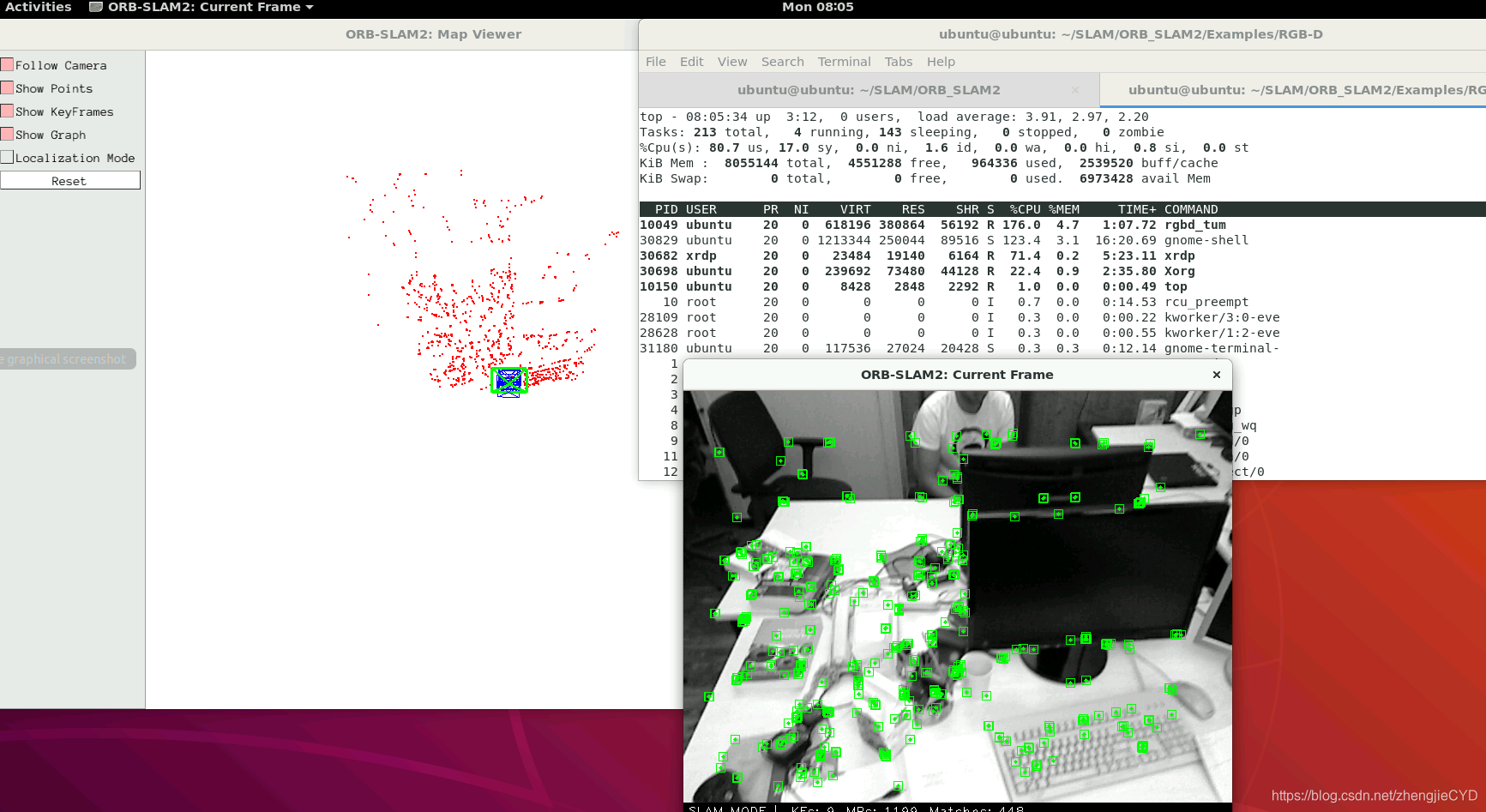
Task: Switch to the ~/SLAM/ORB_SLAM2 terminal tab
Action: [869, 90]
